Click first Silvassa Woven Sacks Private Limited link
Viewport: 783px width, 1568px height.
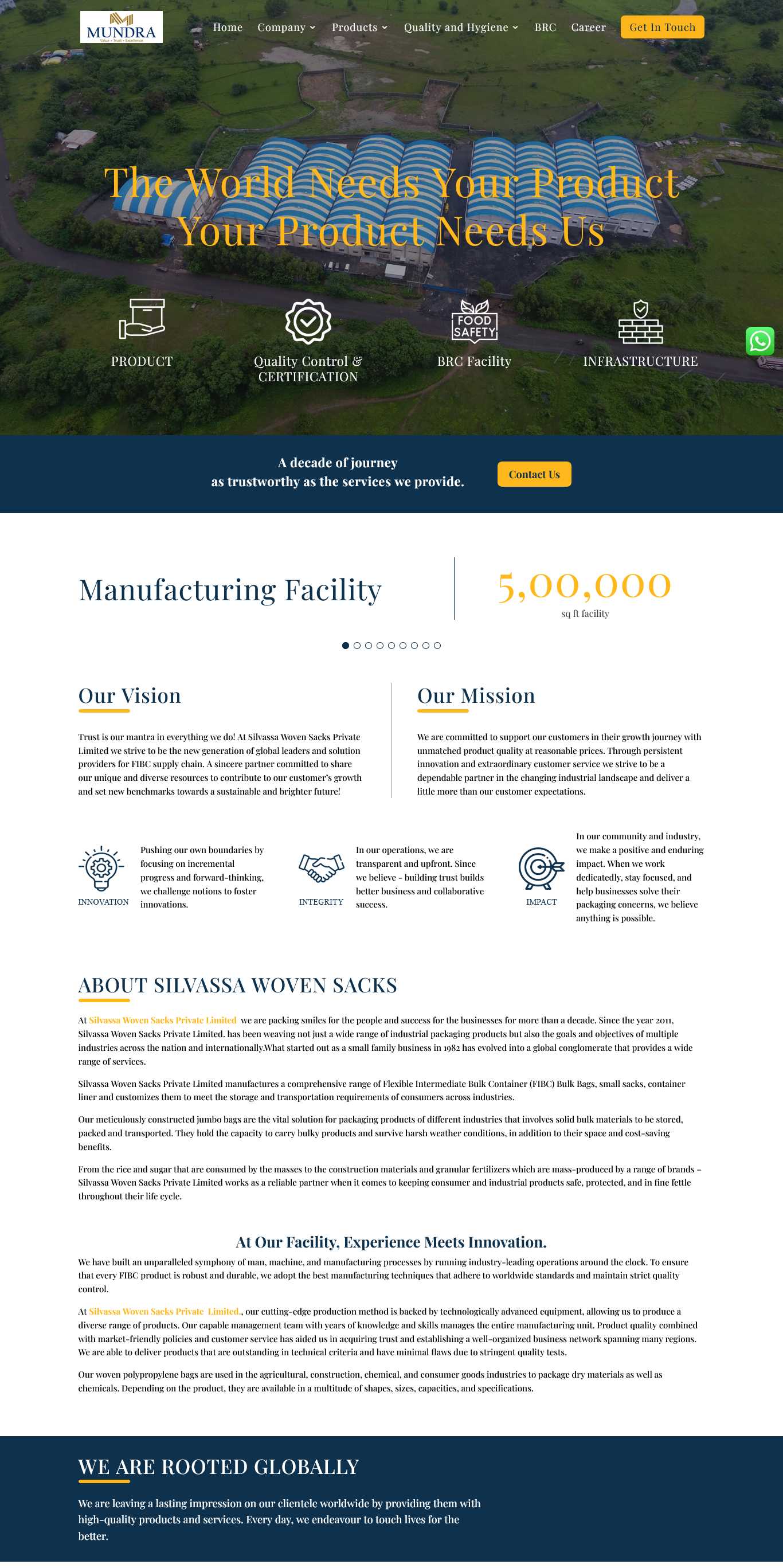[162, 1020]
